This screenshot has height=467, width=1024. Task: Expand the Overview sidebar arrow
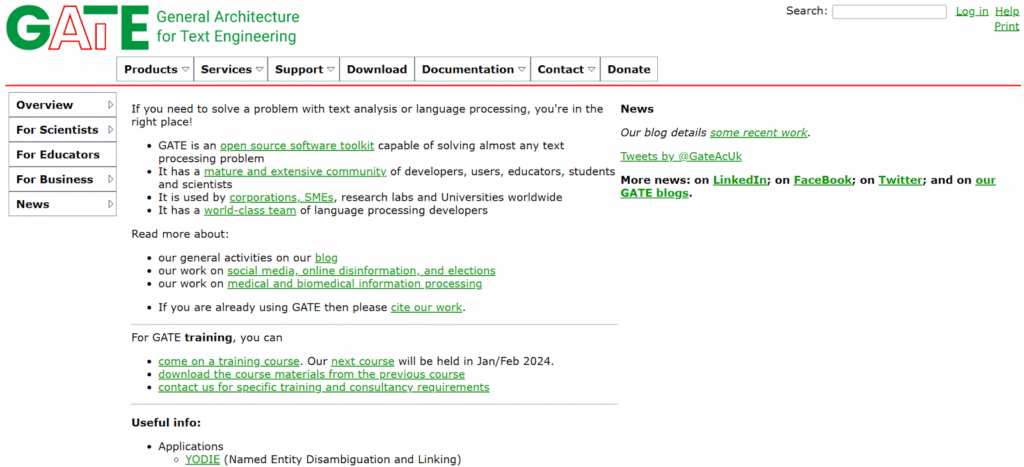[x=110, y=105]
